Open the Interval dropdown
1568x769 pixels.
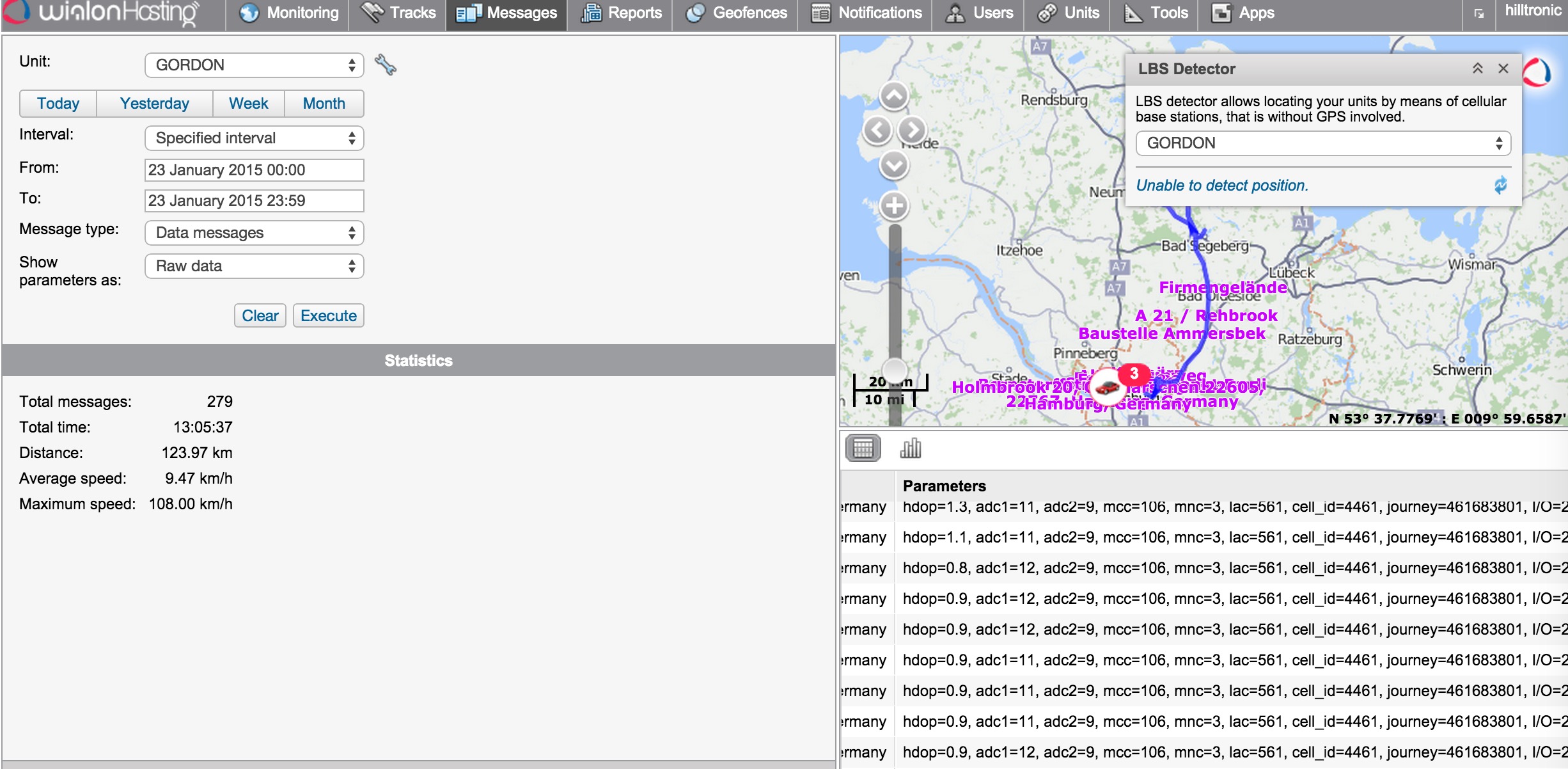254,138
